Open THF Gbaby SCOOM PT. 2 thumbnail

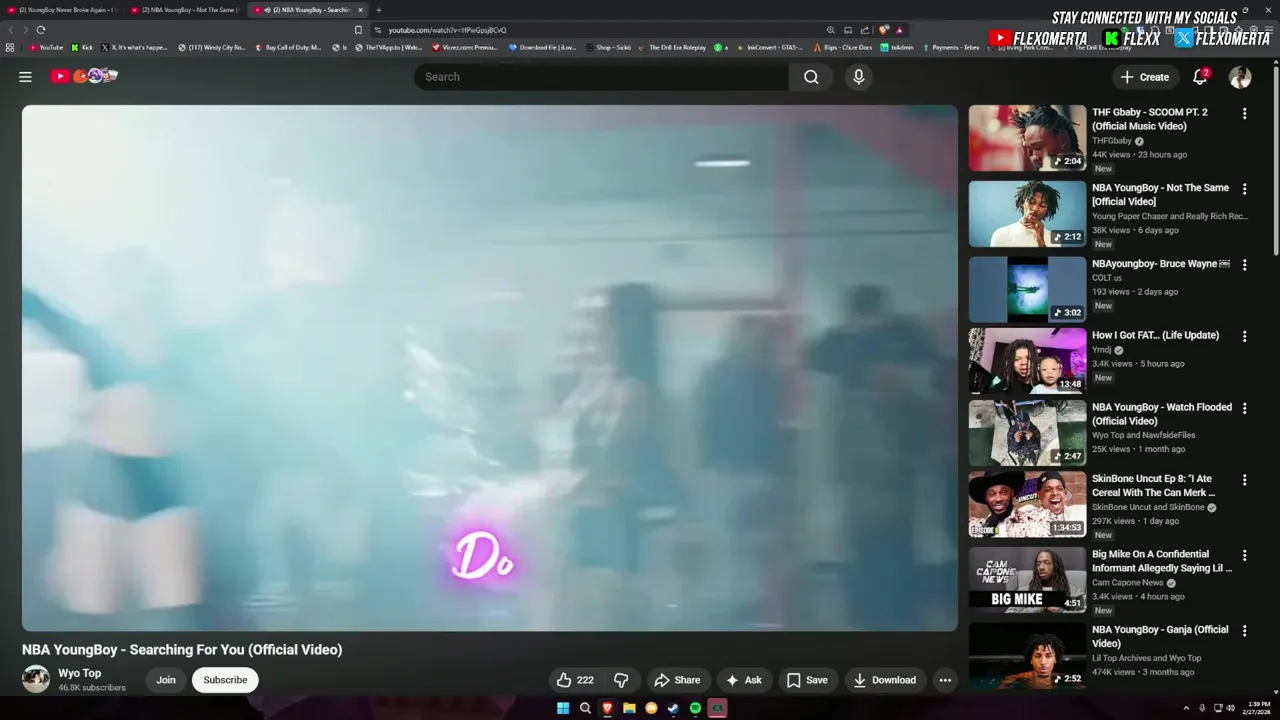(x=1027, y=138)
